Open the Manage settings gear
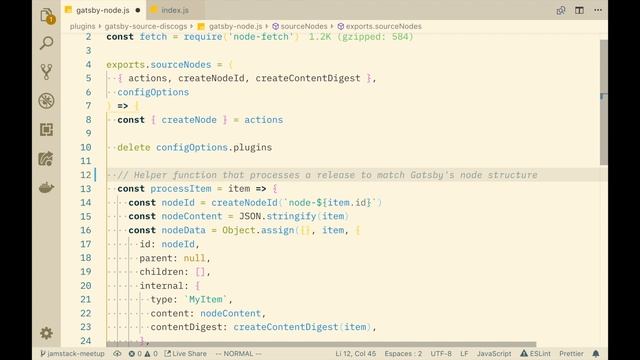Image resolution: width=640 pixels, height=360 pixels. [x=47, y=333]
